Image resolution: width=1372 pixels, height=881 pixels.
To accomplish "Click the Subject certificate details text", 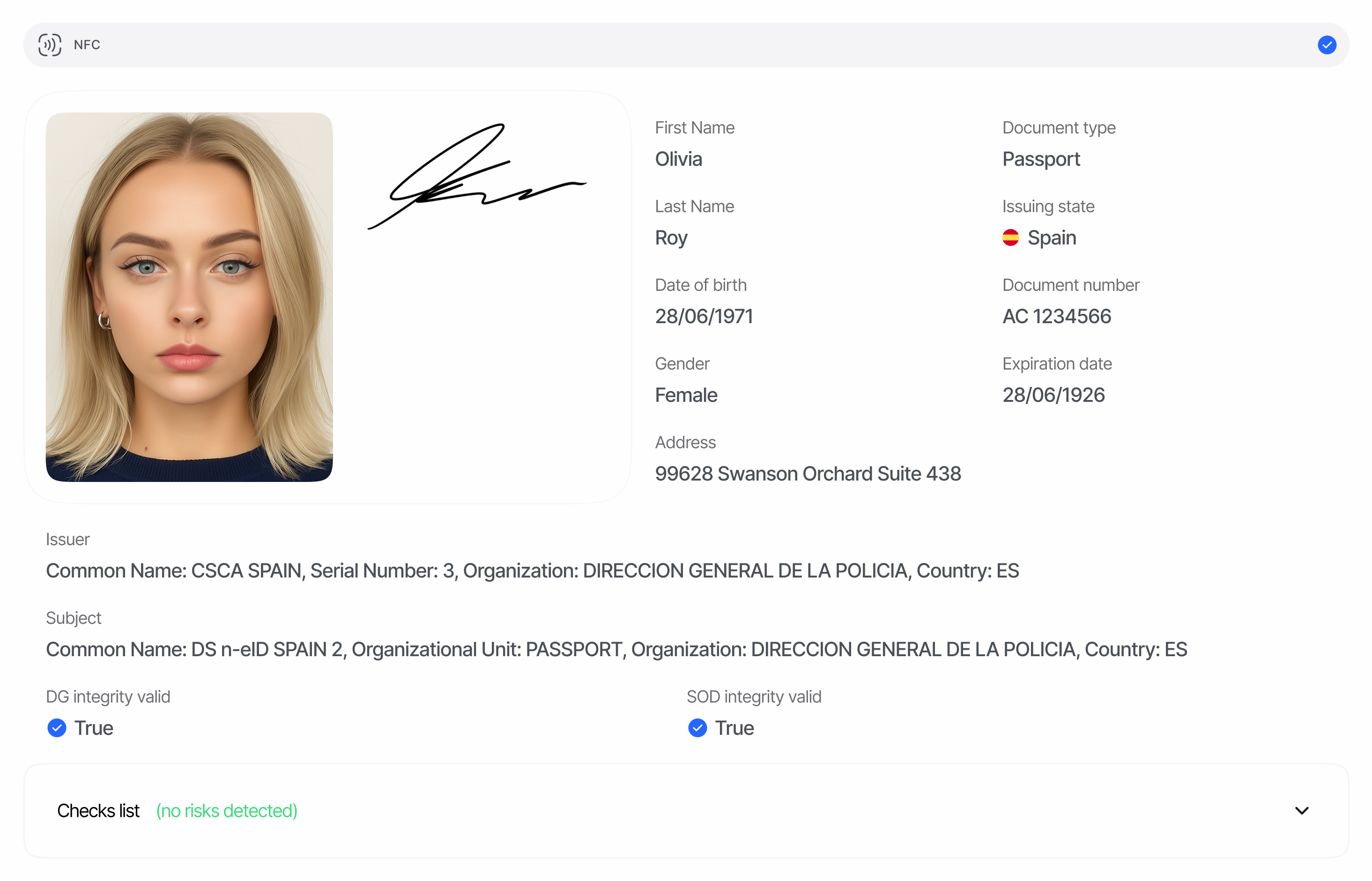I will [x=616, y=649].
